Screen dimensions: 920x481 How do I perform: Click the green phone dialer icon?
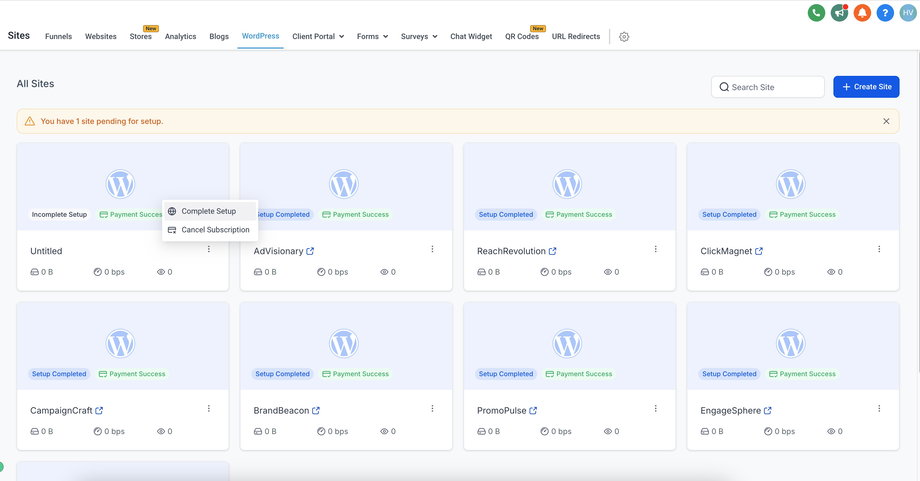click(x=816, y=13)
